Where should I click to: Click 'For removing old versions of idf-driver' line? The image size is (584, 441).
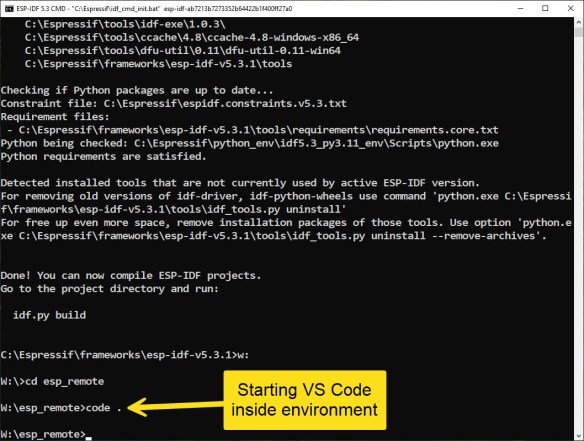(286, 196)
